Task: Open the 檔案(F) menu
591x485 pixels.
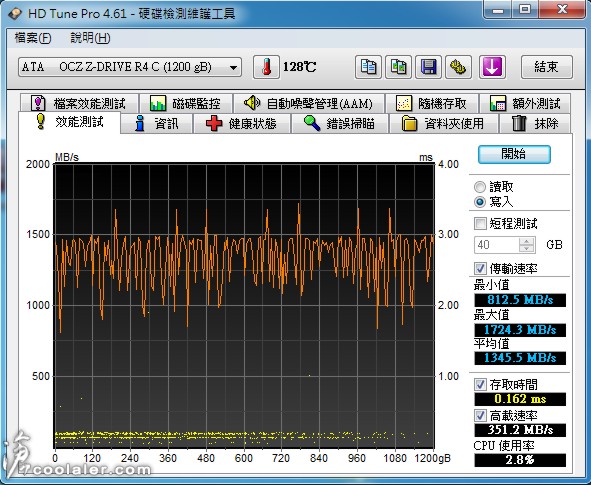Action: tap(33, 38)
